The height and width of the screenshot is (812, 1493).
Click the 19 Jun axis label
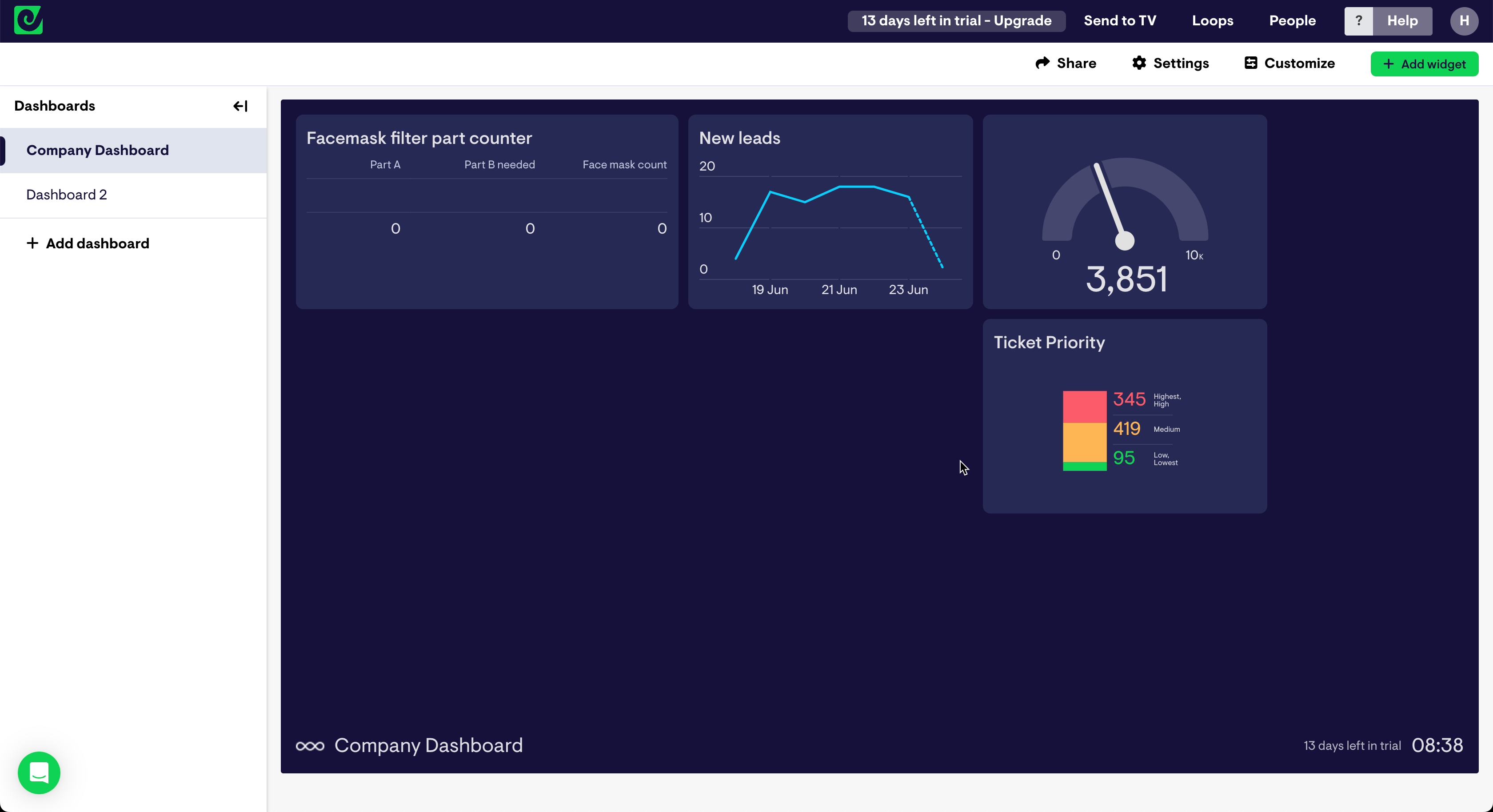[x=770, y=290]
